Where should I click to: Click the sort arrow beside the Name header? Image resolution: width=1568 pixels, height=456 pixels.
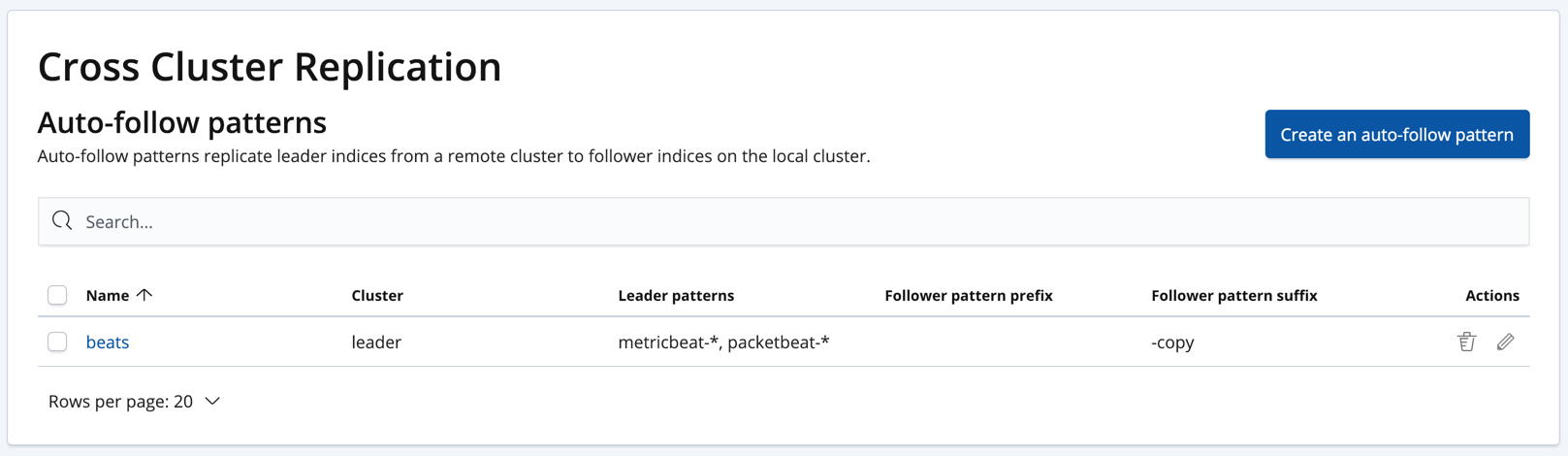click(144, 295)
